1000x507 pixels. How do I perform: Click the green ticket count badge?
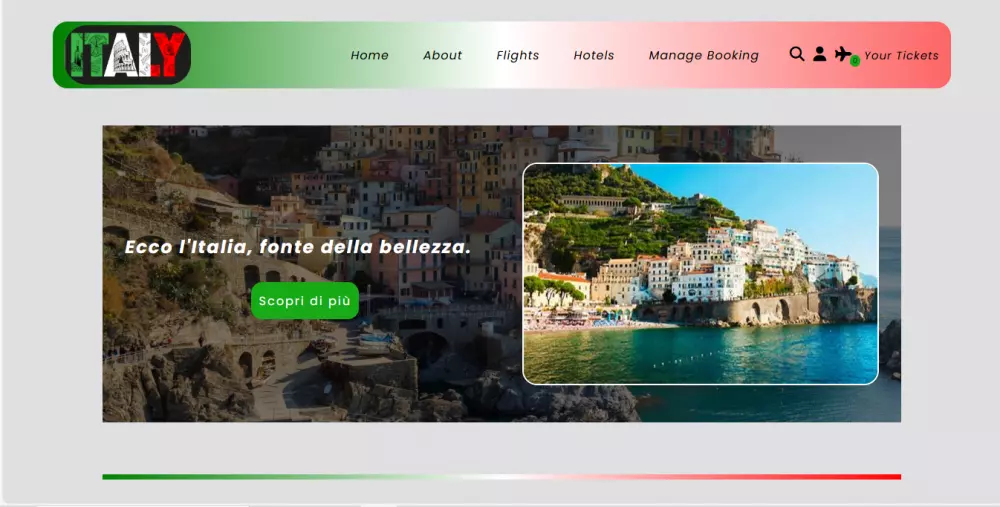[x=855, y=61]
